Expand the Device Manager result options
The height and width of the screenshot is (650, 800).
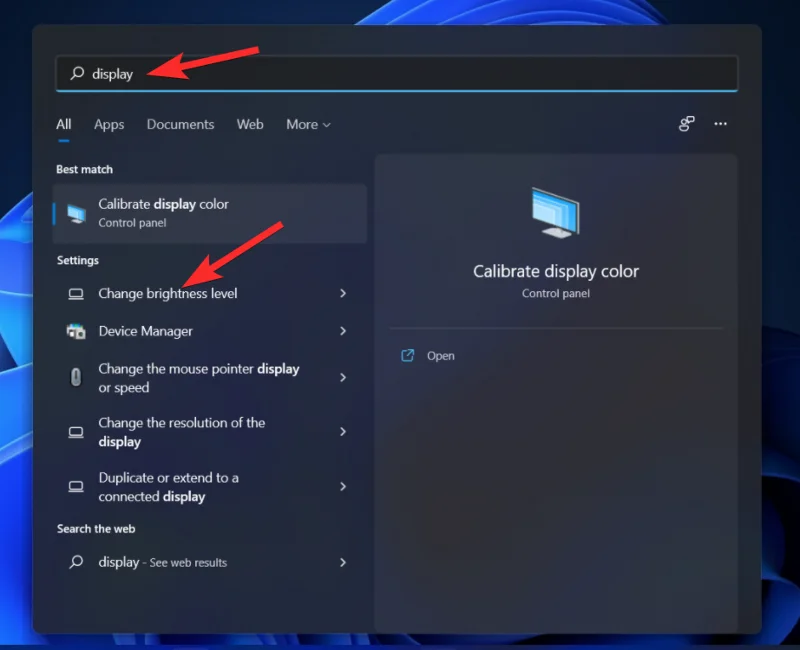coord(344,331)
